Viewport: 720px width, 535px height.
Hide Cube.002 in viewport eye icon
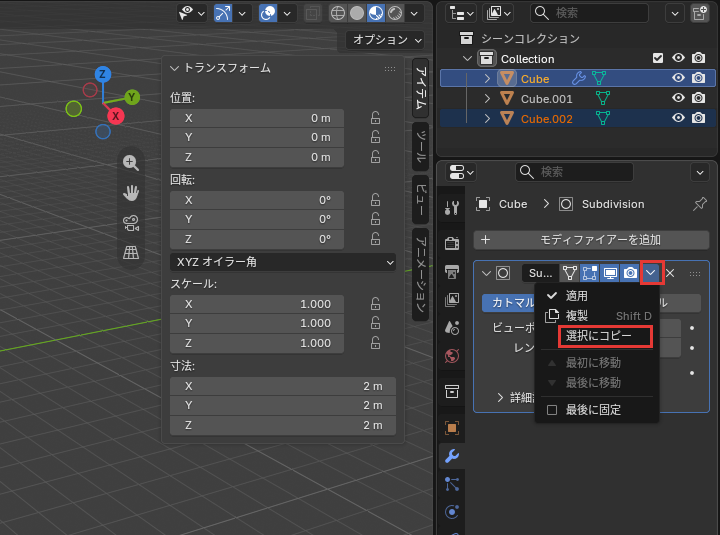point(678,118)
